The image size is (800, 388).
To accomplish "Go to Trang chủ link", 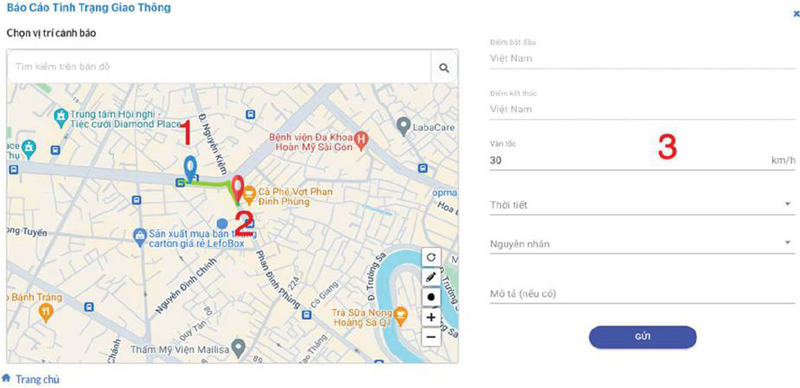I will click(x=37, y=379).
